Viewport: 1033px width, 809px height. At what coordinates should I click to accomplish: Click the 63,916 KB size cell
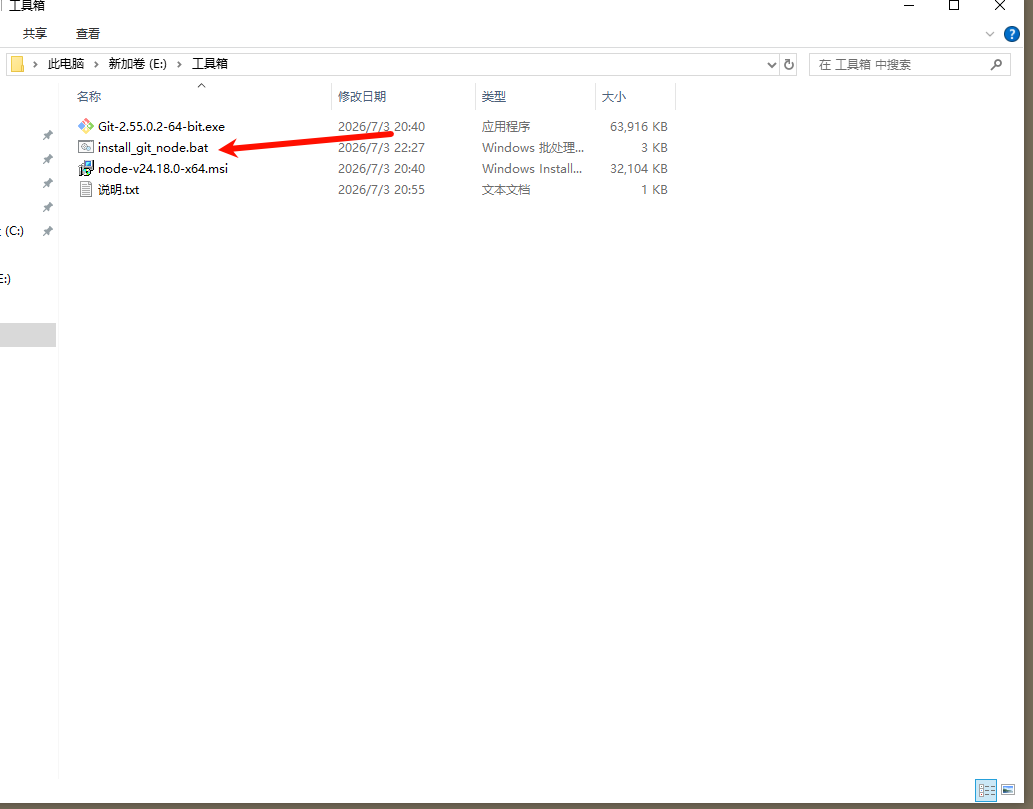(x=638, y=126)
